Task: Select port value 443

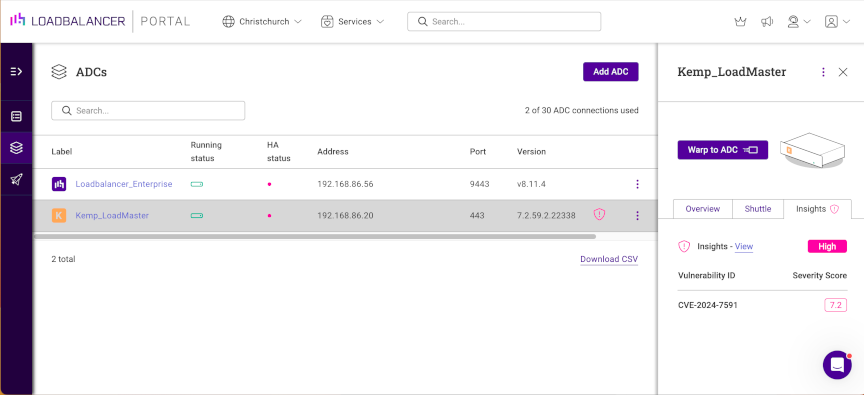Action: pyautogui.click(x=477, y=215)
